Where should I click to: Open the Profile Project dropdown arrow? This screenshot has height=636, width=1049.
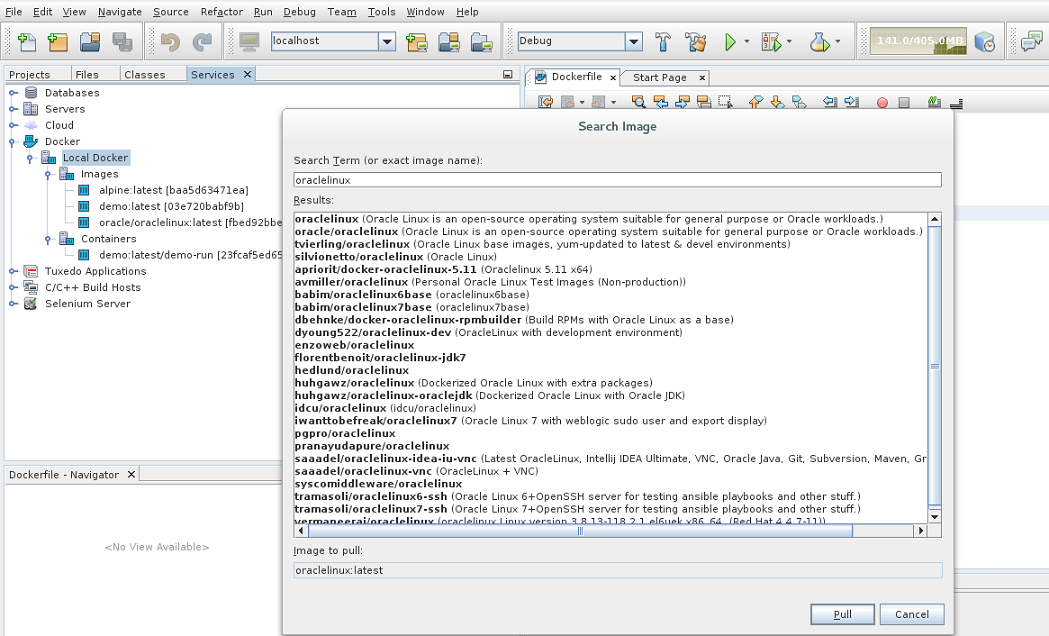tap(838, 41)
